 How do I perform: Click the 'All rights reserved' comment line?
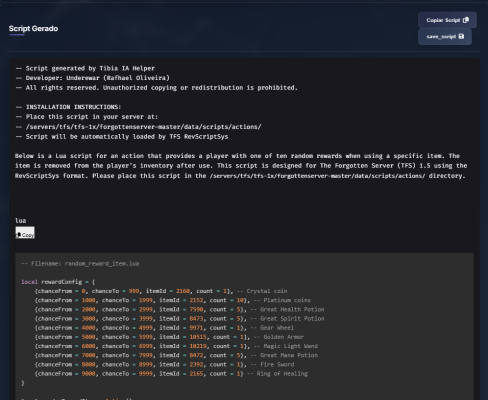point(156,88)
